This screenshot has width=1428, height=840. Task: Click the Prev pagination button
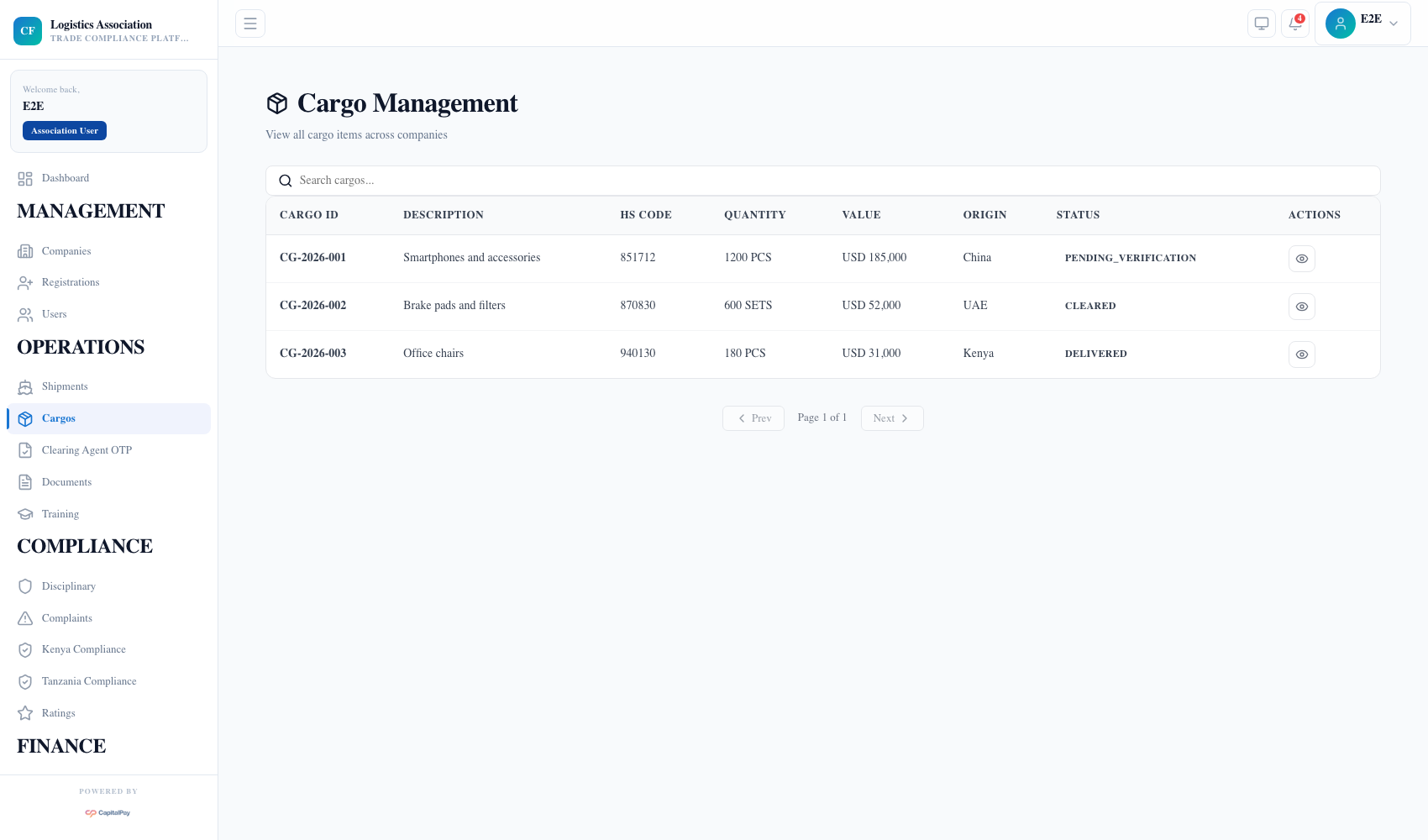[x=753, y=417]
